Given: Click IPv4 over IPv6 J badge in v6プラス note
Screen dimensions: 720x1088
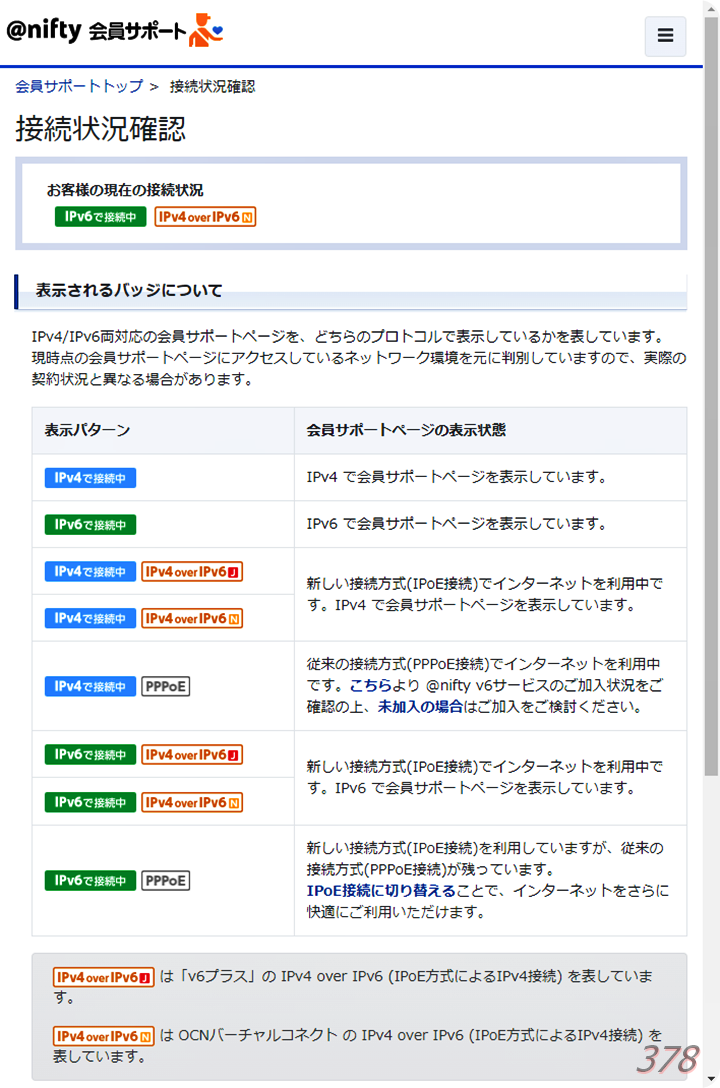Looking at the screenshot, I should click(103, 977).
